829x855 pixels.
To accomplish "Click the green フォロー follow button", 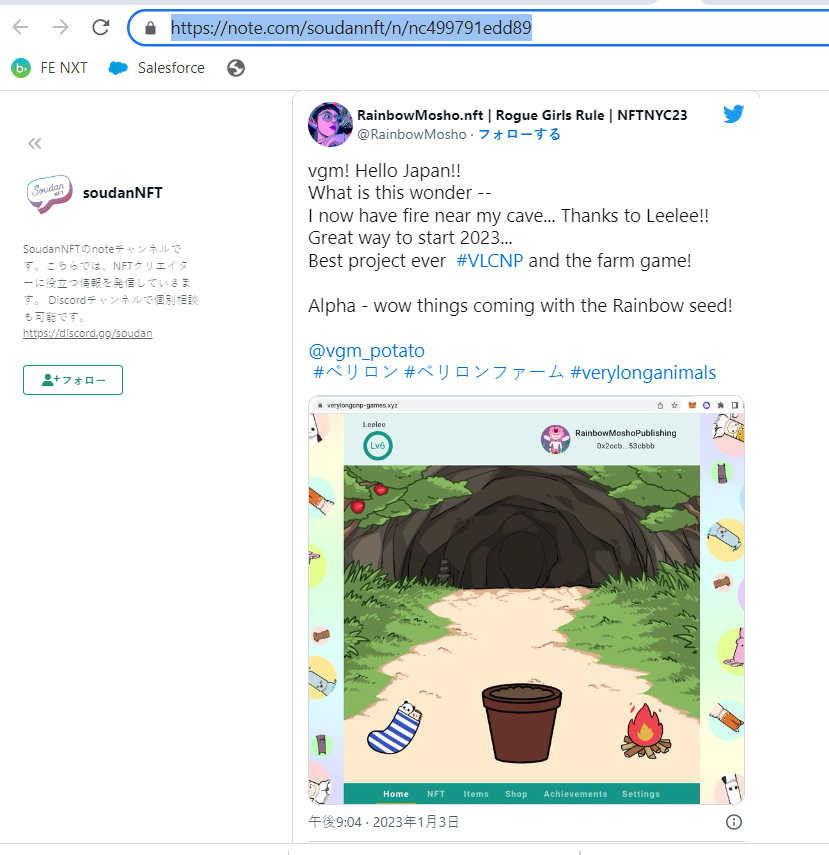I will tap(73, 380).
